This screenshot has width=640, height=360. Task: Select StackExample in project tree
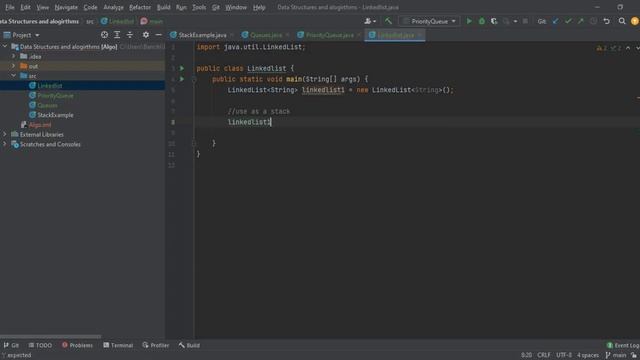56,115
